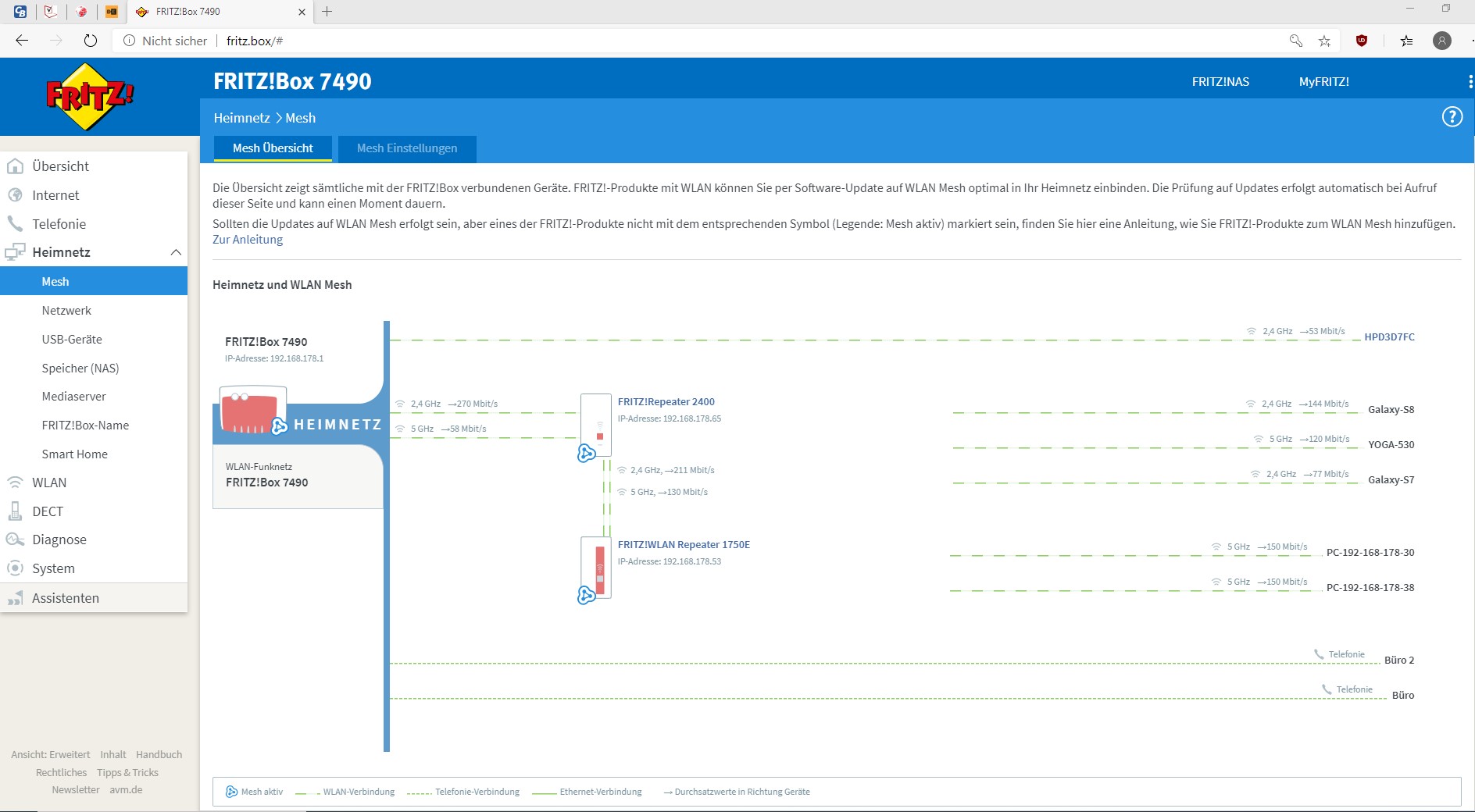Open the Telefonie menu entry

tap(94, 224)
